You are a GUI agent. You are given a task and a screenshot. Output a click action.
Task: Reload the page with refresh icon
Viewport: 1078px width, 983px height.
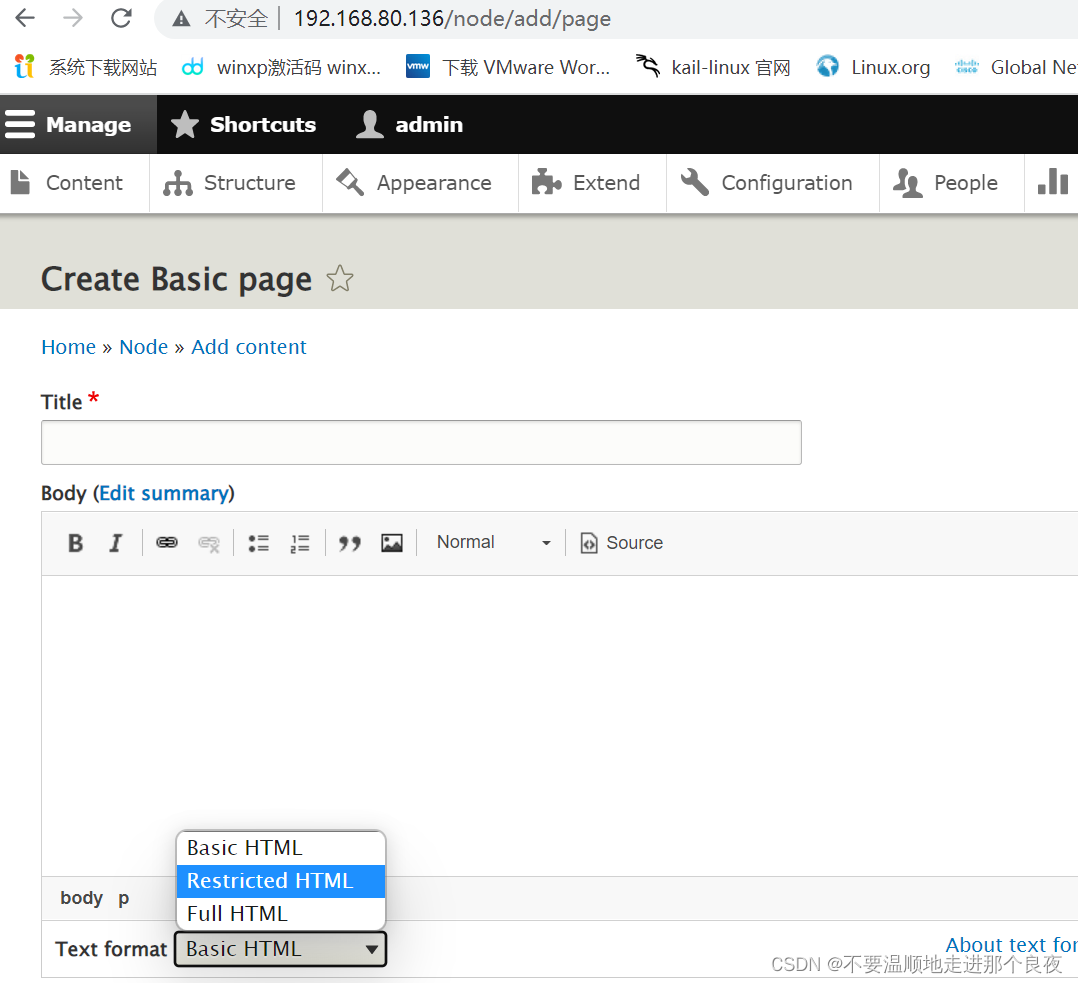121,18
